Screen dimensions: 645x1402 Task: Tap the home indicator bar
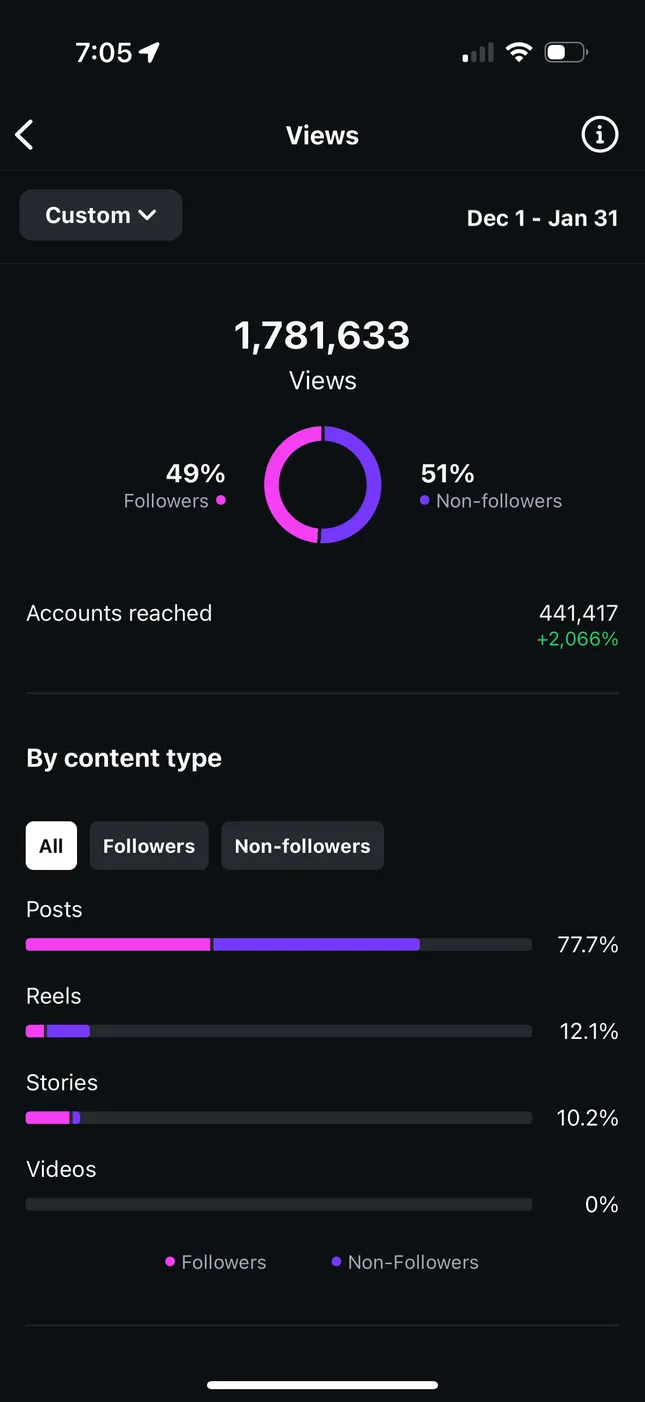click(322, 1385)
